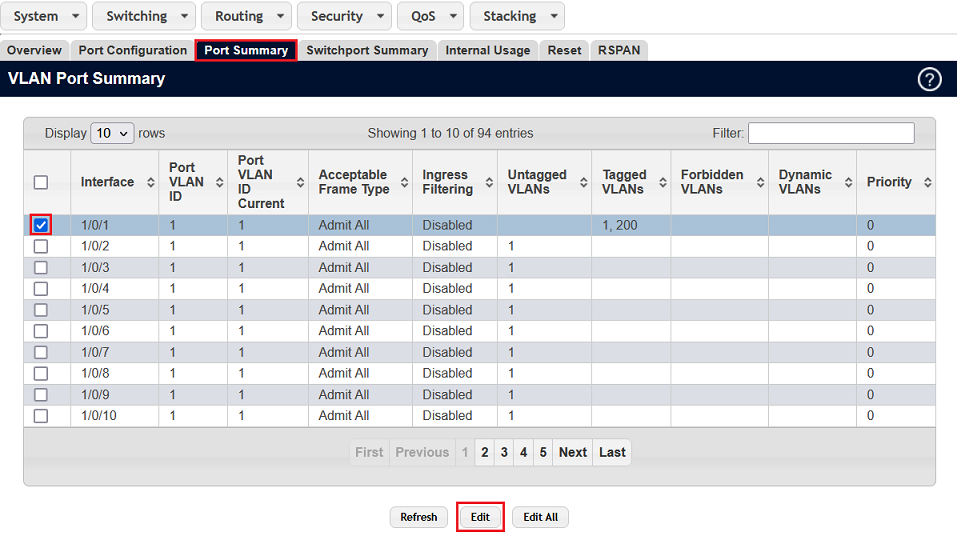The height and width of the screenshot is (540, 957).
Task: Click the interface name 1/0/10
Action: pyautogui.click(x=99, y=416)
